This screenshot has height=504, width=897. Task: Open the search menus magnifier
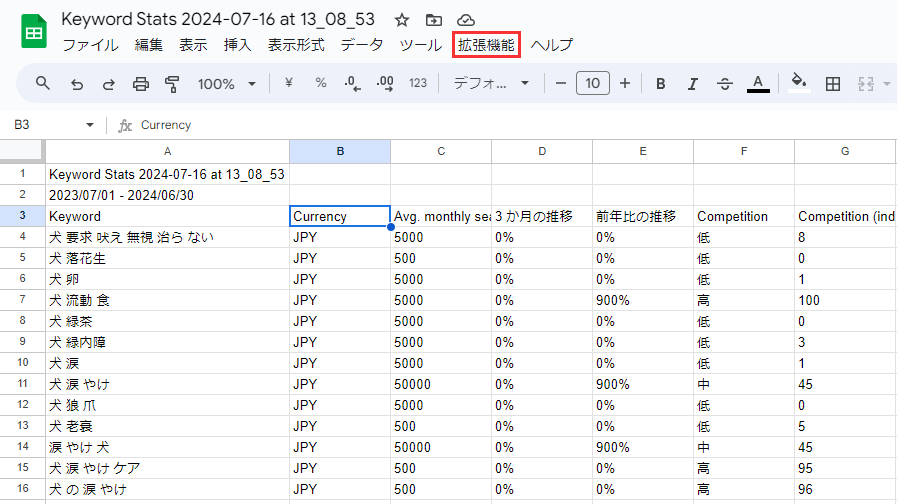click(x=42, y=84)
